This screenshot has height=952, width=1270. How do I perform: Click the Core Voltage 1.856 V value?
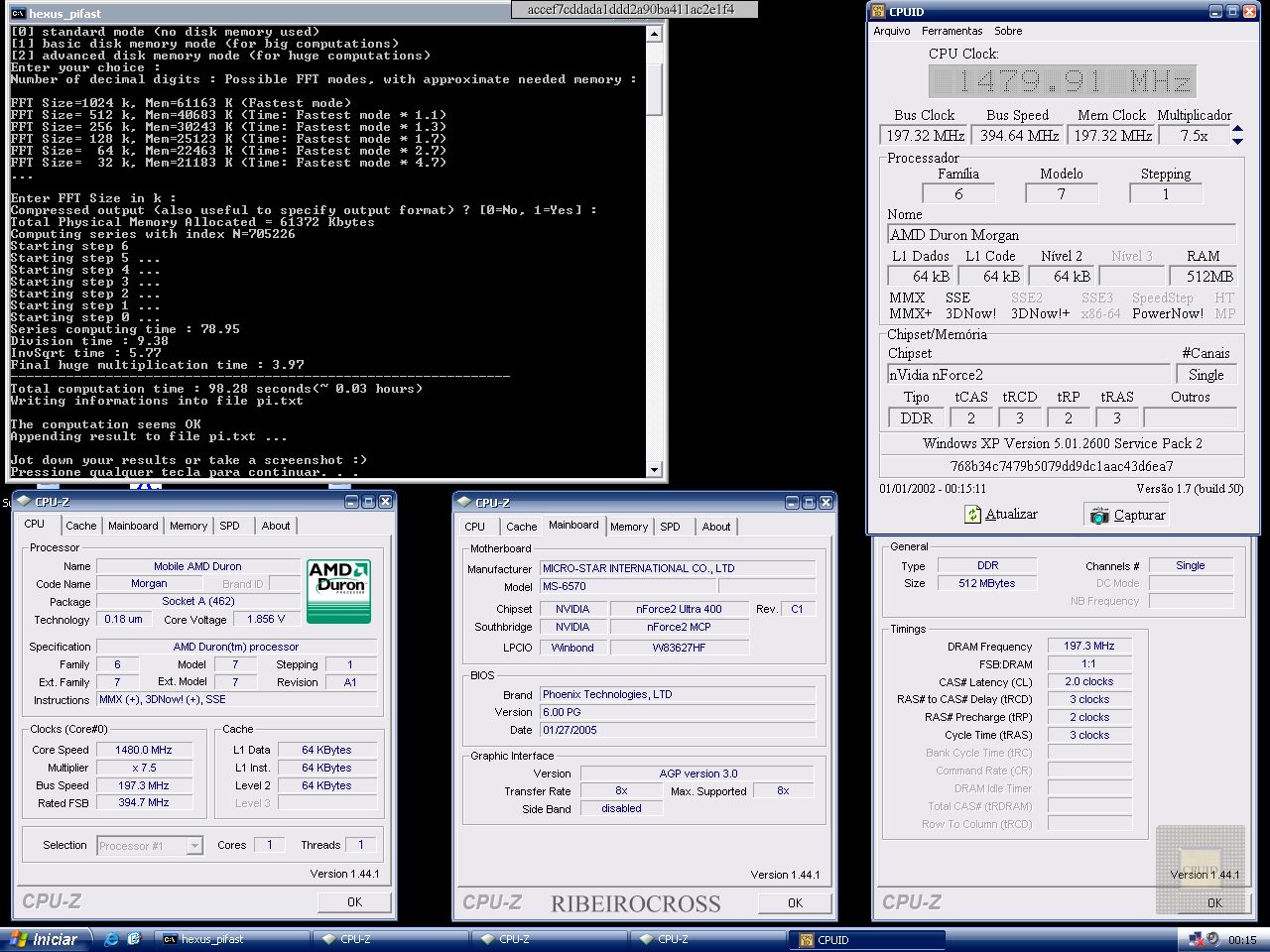point(266,620)
